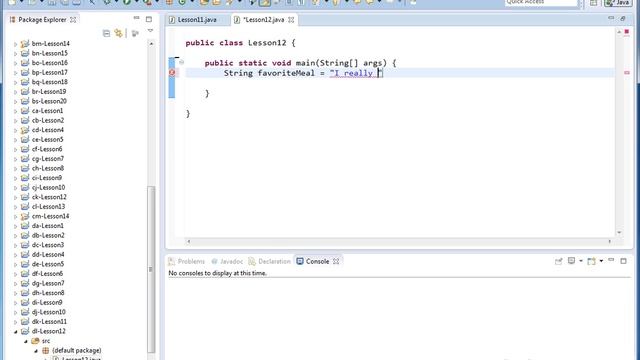Screen dimensions: 640x360
Task: Minimize the Console view
Action: (x=611, y=260)
